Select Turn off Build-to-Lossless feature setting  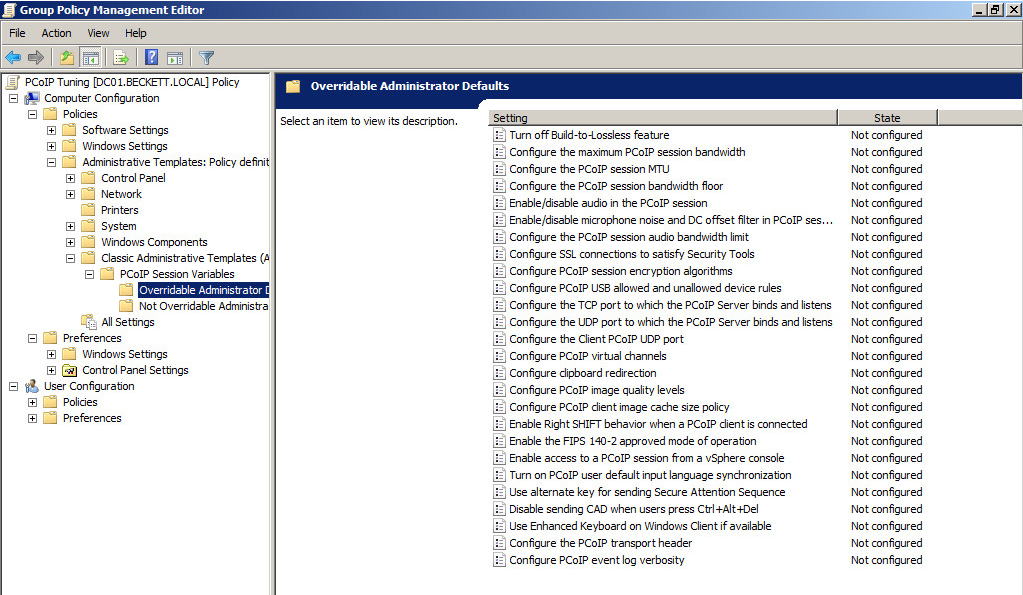click(588, 135)
